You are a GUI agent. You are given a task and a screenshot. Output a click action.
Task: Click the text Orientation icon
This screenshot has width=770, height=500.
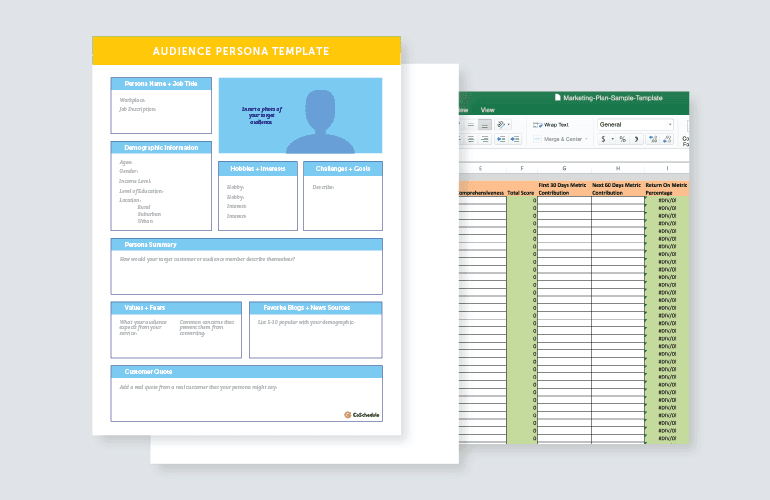tap(501, 125)
